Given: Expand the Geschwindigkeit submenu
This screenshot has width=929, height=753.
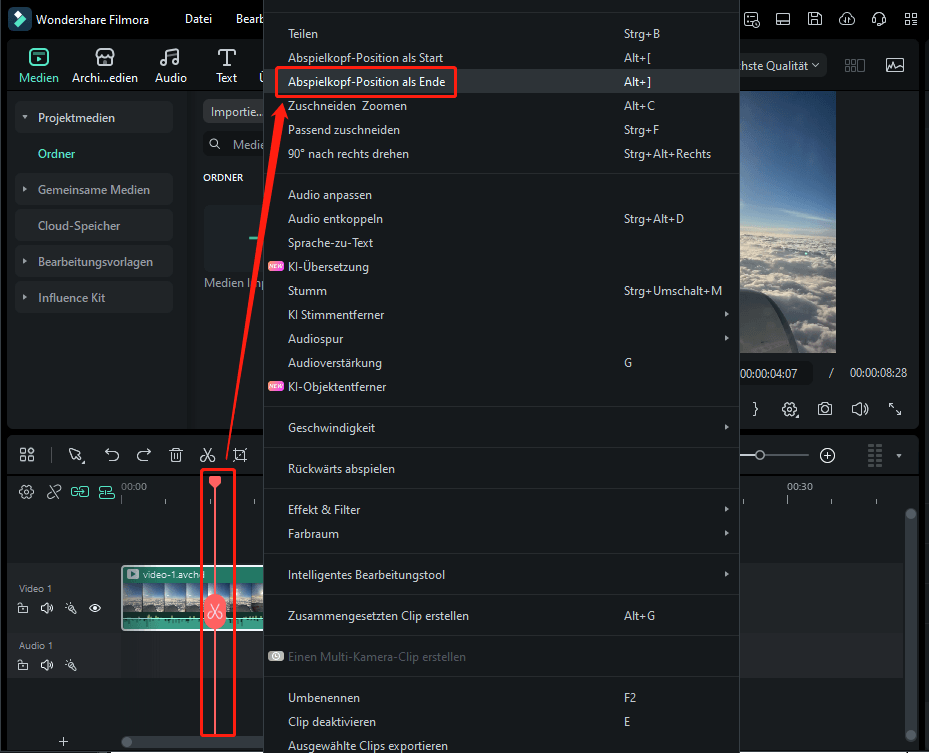Looking at the screenshot, I should 500,428.
